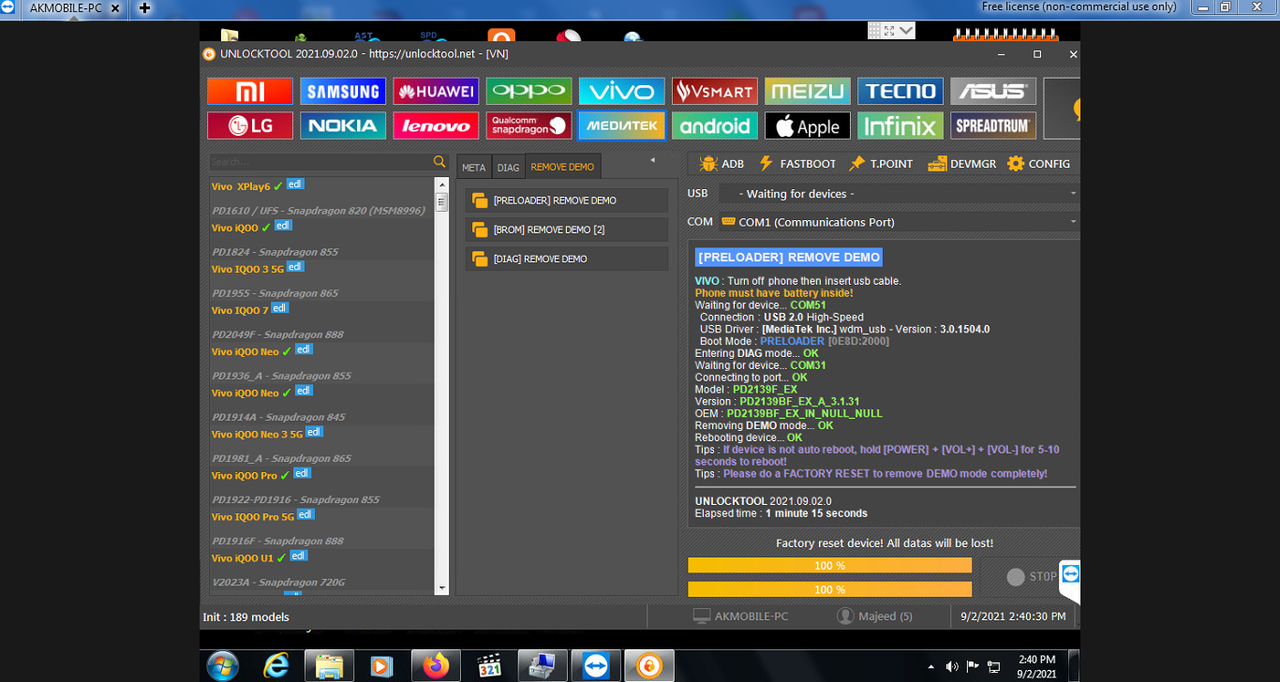Open the ADB tool

722,164
